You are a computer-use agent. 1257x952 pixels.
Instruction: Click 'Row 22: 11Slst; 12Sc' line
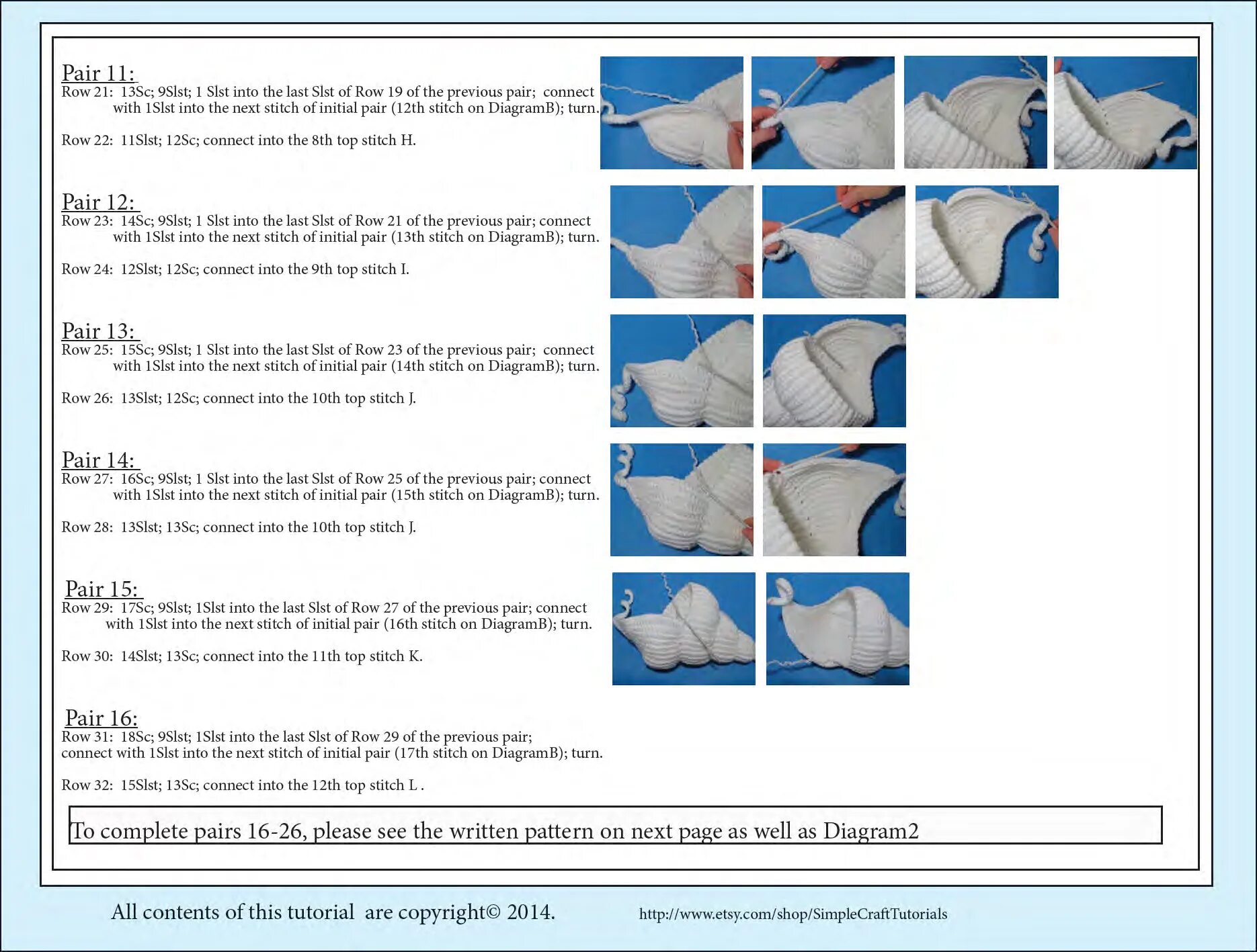pos(239,140)
